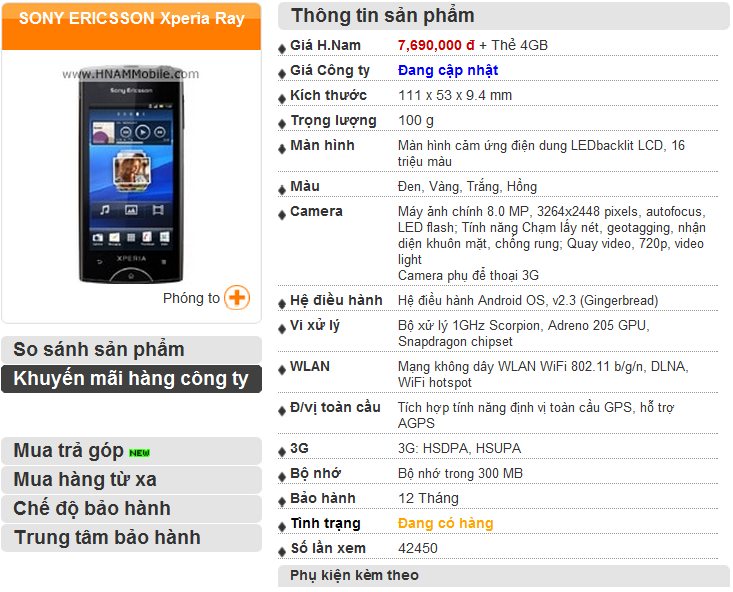Viewport: 733px width, 592px height.
Task: Click the Xperia Ray phone image
Action: pyautogui.click(x=131, y=174)
